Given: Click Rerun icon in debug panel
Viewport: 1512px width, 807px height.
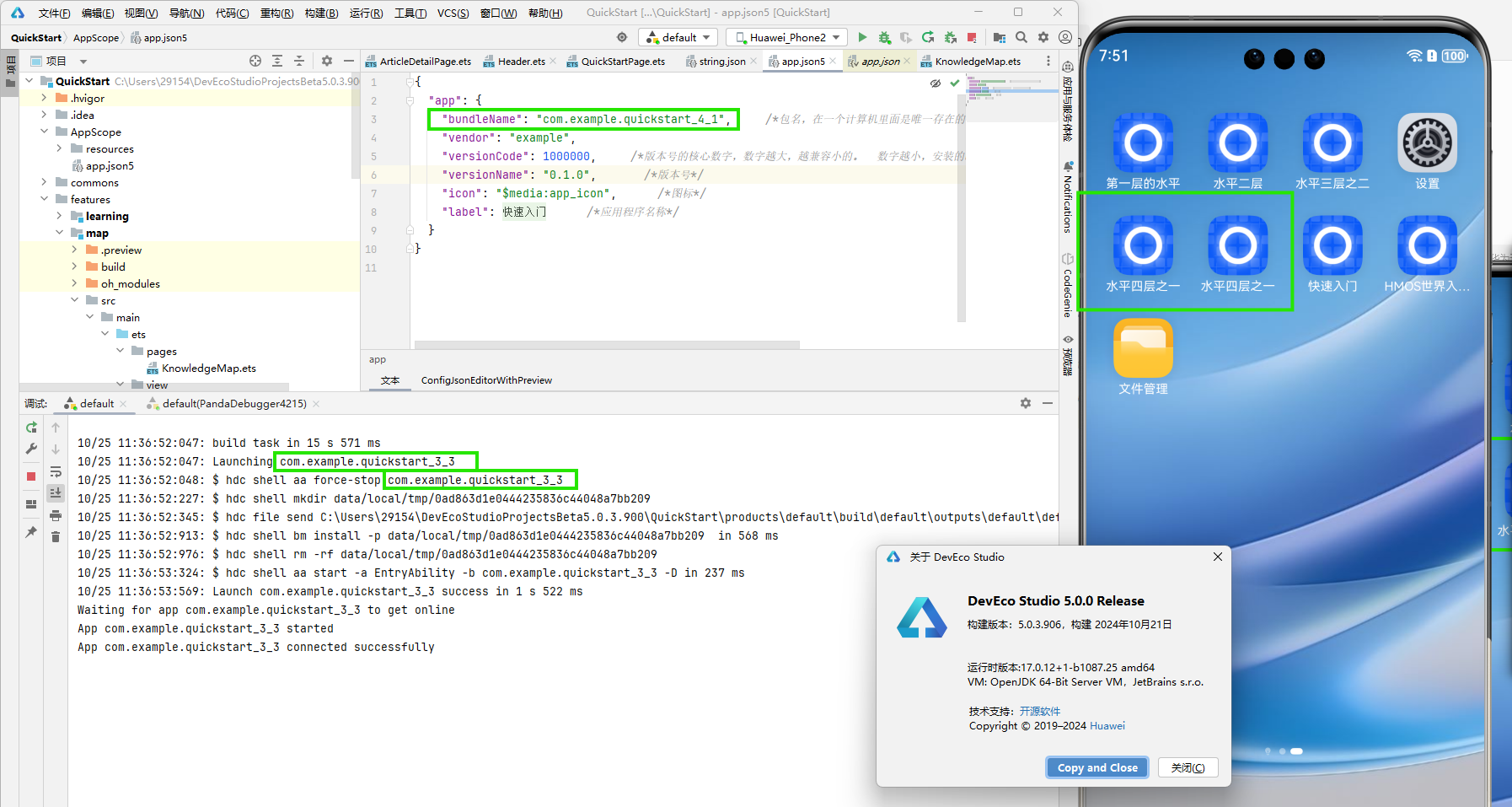Looking at the screenshot, I should pyautogui.click(x=31, y=428).
